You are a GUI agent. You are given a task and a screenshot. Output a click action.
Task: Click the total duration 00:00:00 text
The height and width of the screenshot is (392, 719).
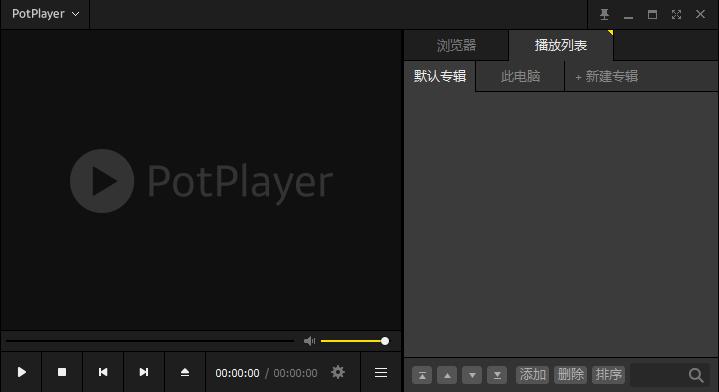click(295, 373)
